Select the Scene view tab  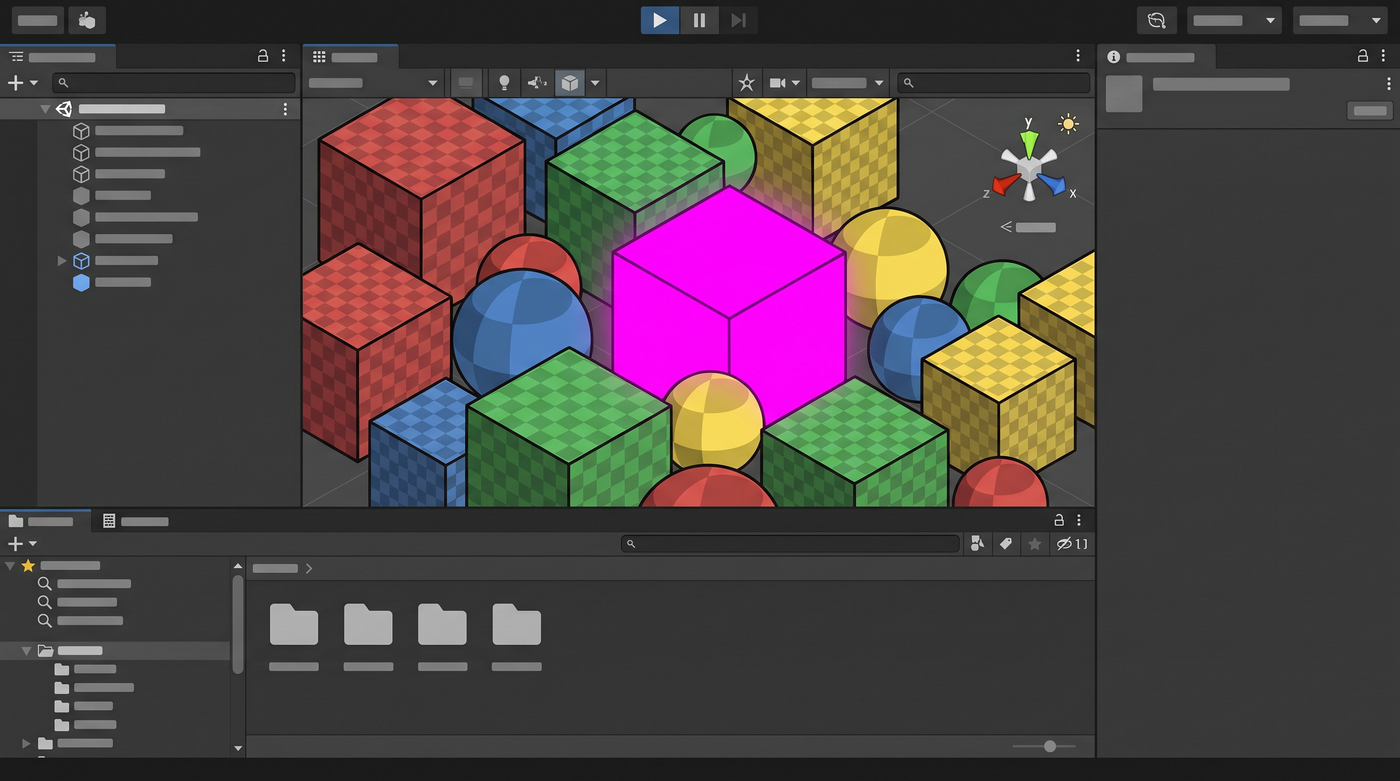[x=351, y=57]
